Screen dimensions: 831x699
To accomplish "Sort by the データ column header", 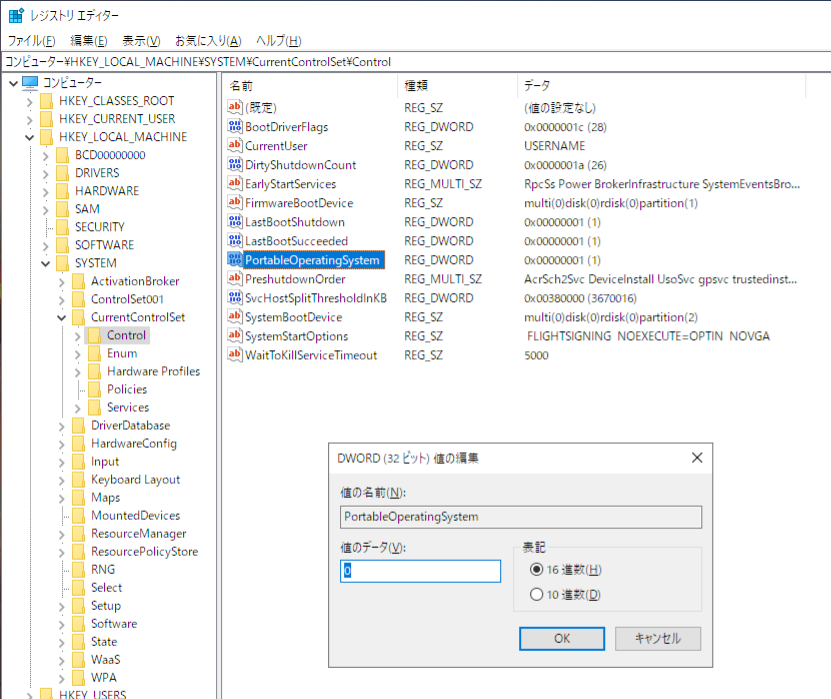I will point(661,85).
